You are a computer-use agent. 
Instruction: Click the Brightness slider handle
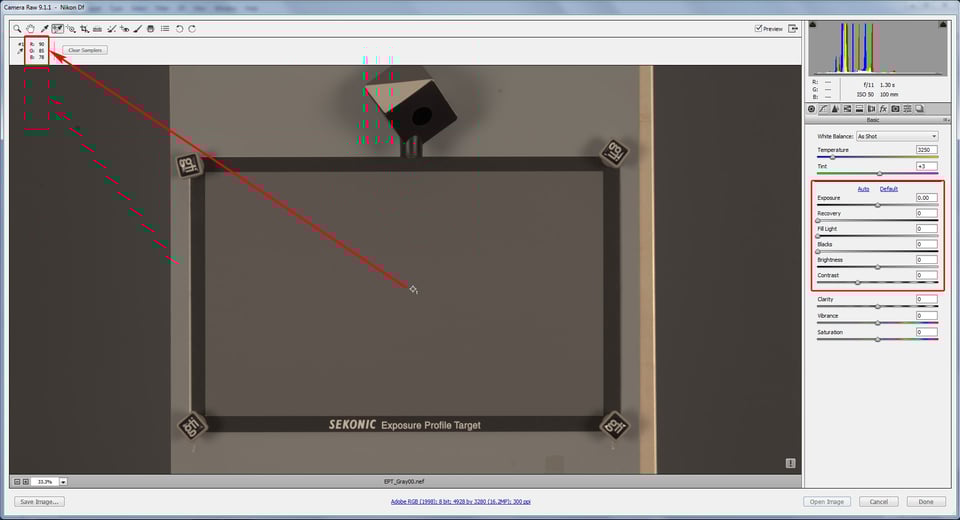pyautogui.click(x=878, y=267)
